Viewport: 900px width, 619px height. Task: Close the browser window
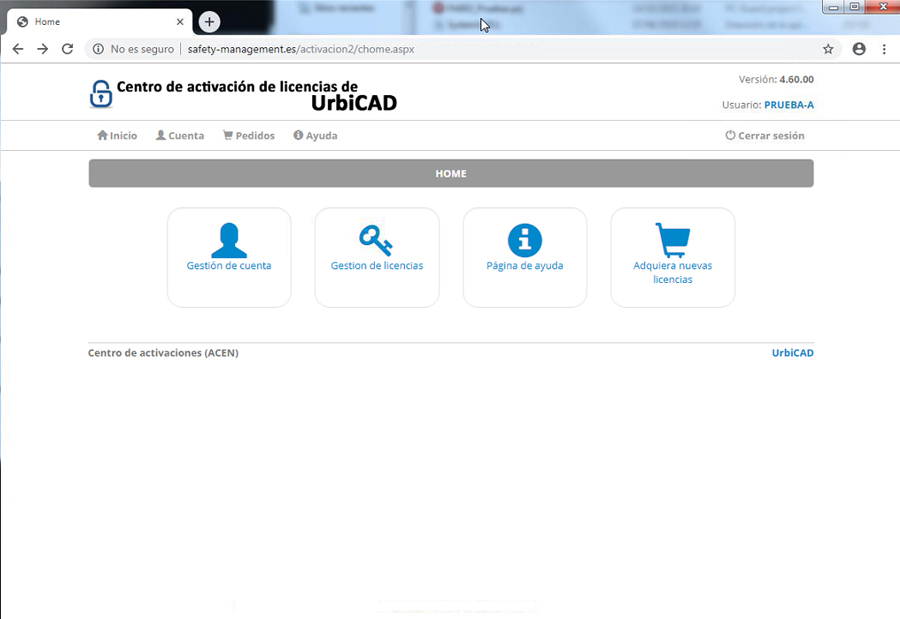[883, 7]
